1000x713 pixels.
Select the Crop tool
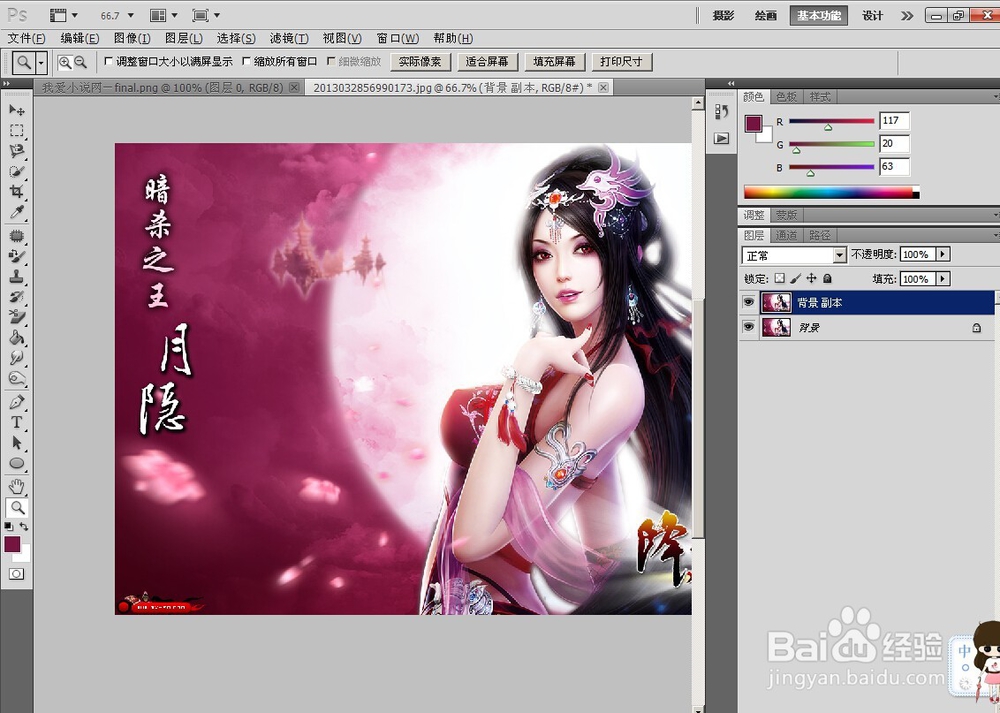click(x=17, y=191)
